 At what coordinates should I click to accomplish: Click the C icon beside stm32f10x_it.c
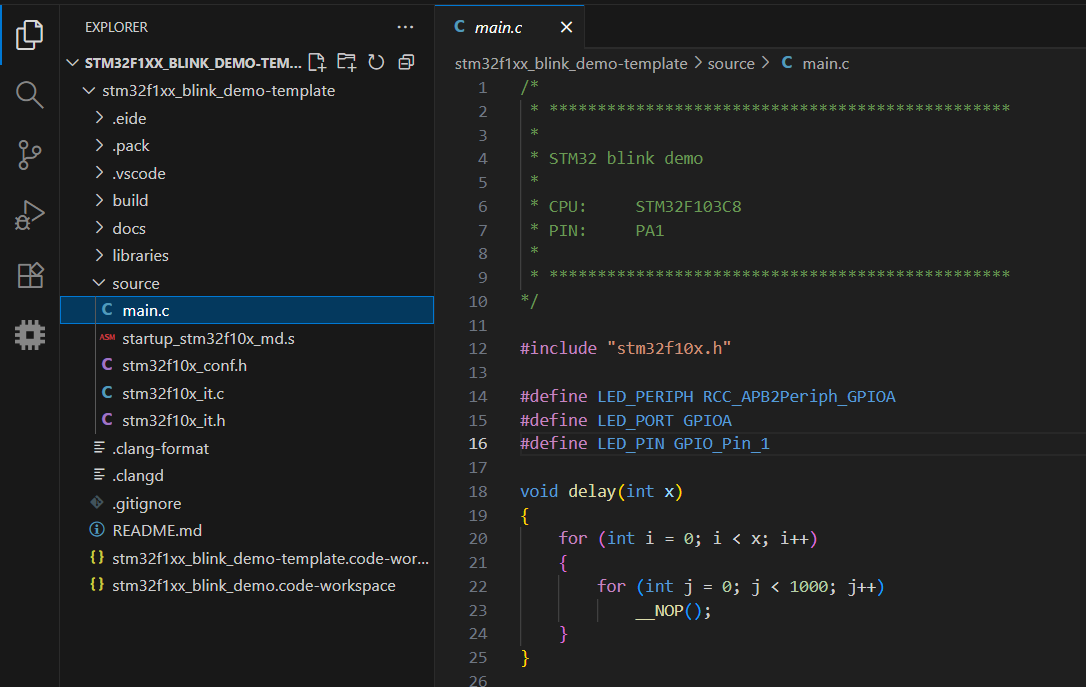tap(107, 393)
